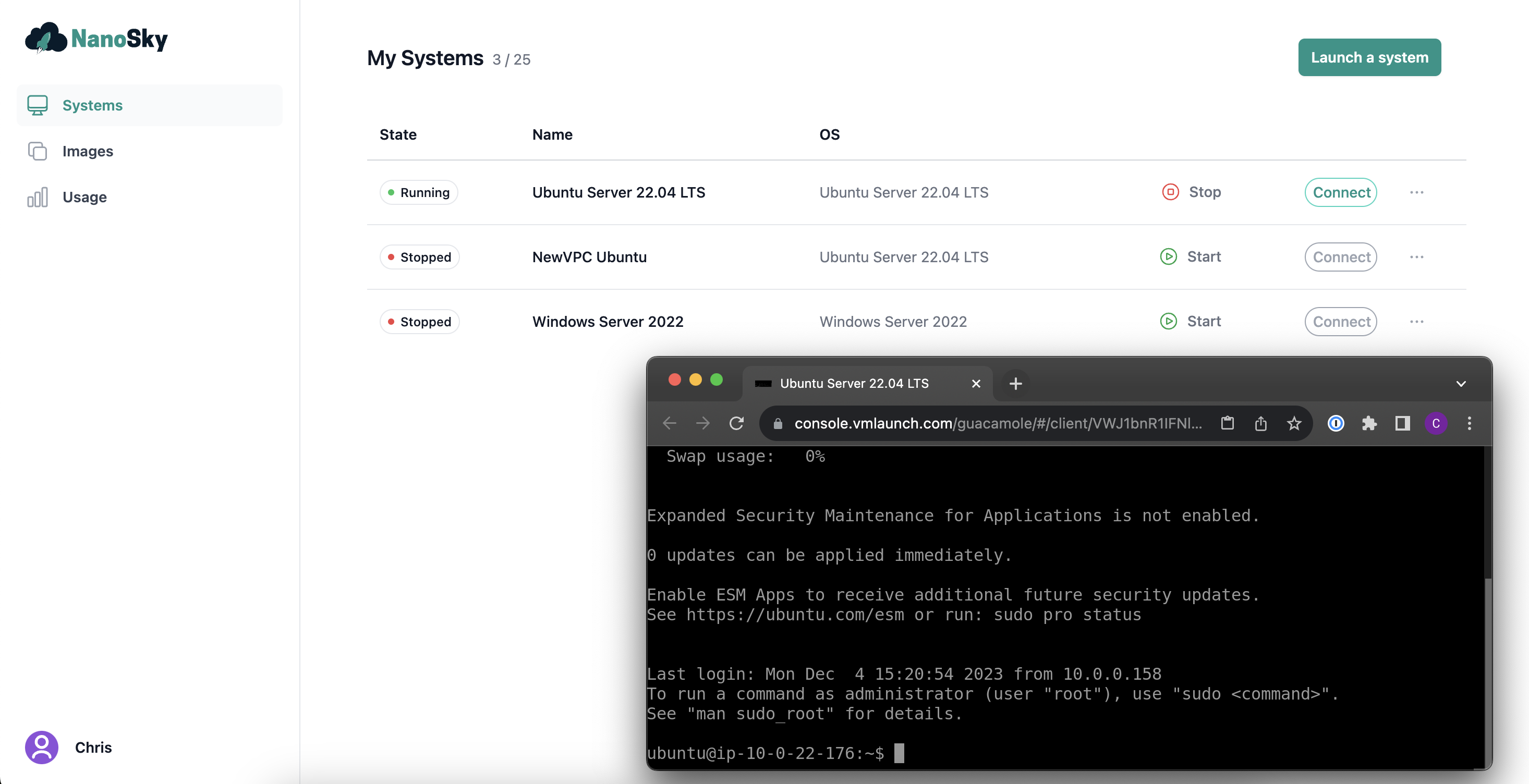Viewport: 1529px width, 784px height.
Task: Open more options for Ubuntu Server 22.04 LTS row
Action: 1416,192
